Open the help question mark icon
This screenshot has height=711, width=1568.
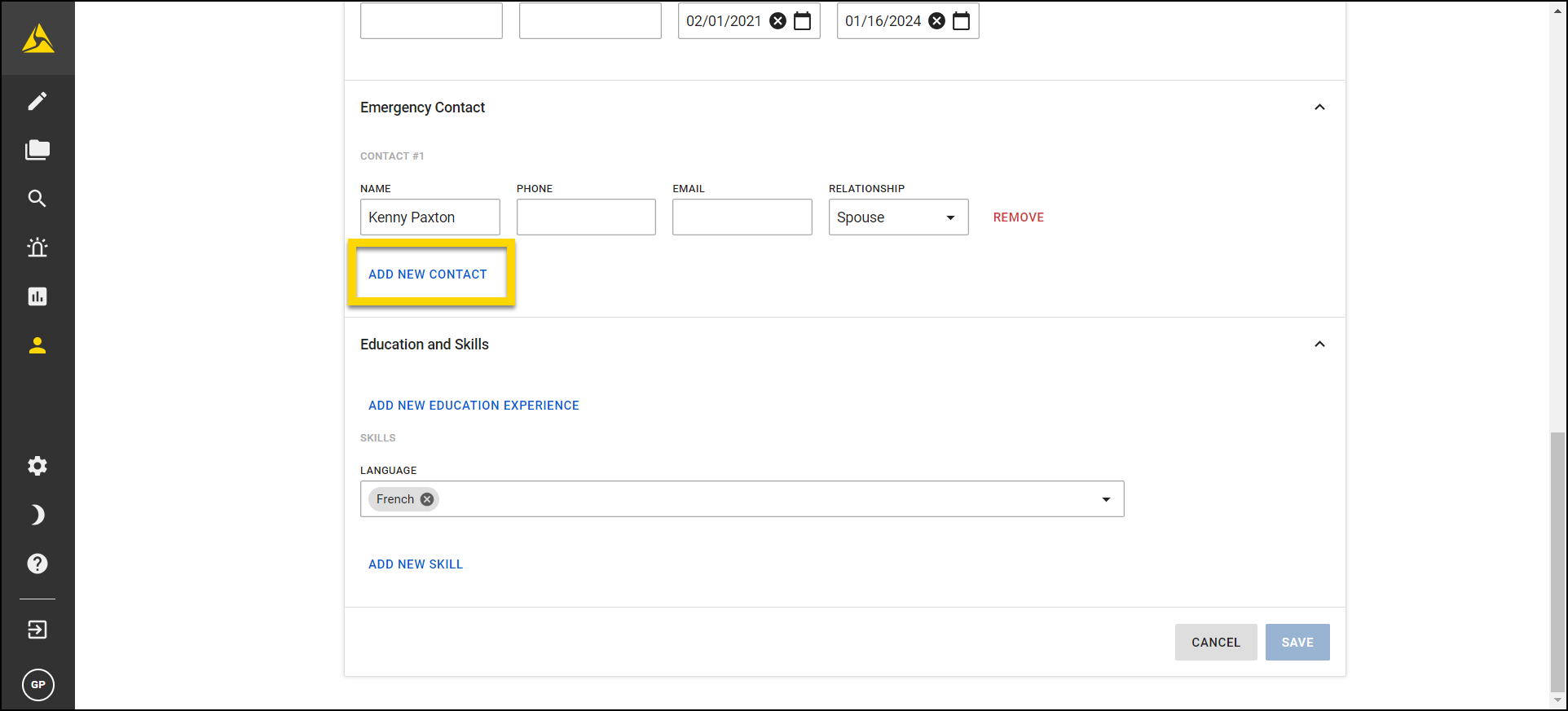(37, 564)
